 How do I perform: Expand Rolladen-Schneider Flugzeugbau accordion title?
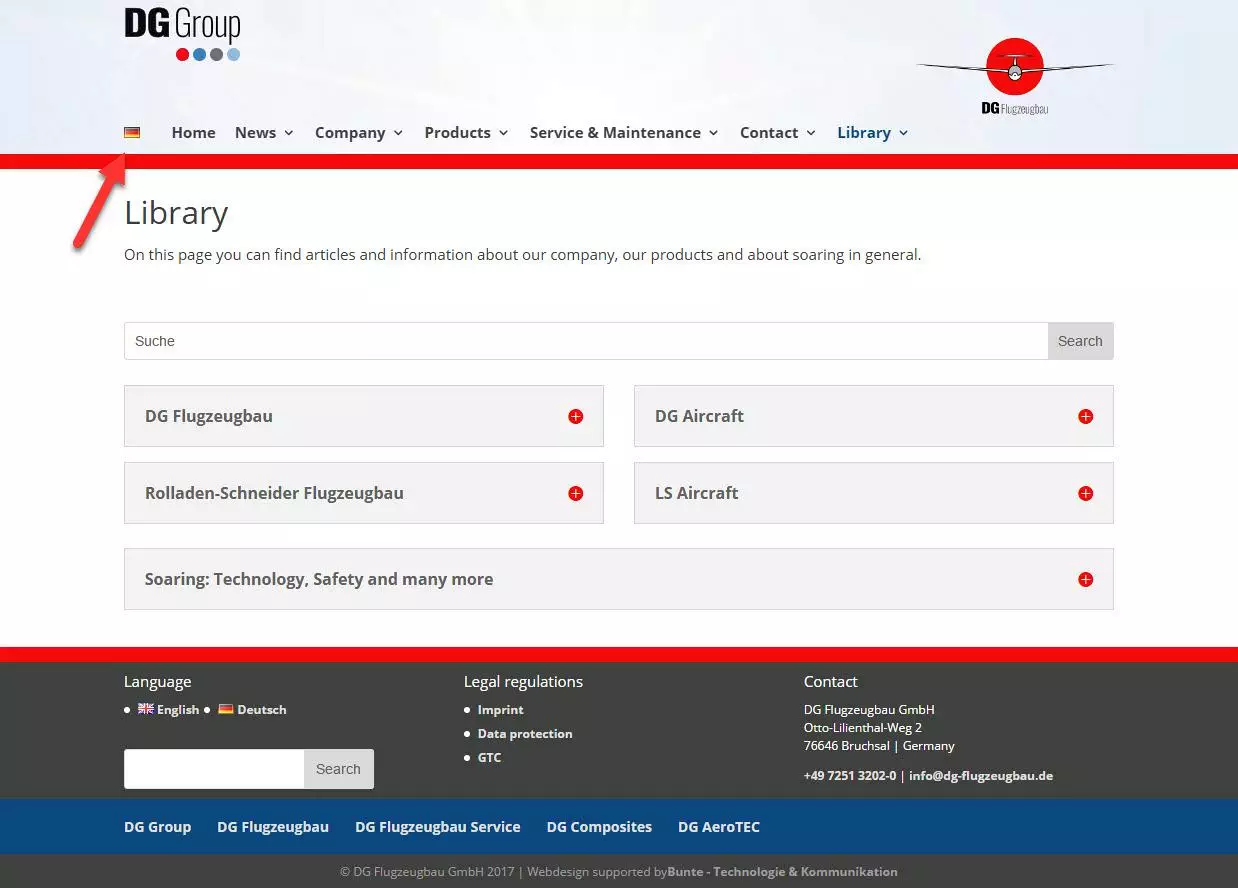click(x=274, y=493)
